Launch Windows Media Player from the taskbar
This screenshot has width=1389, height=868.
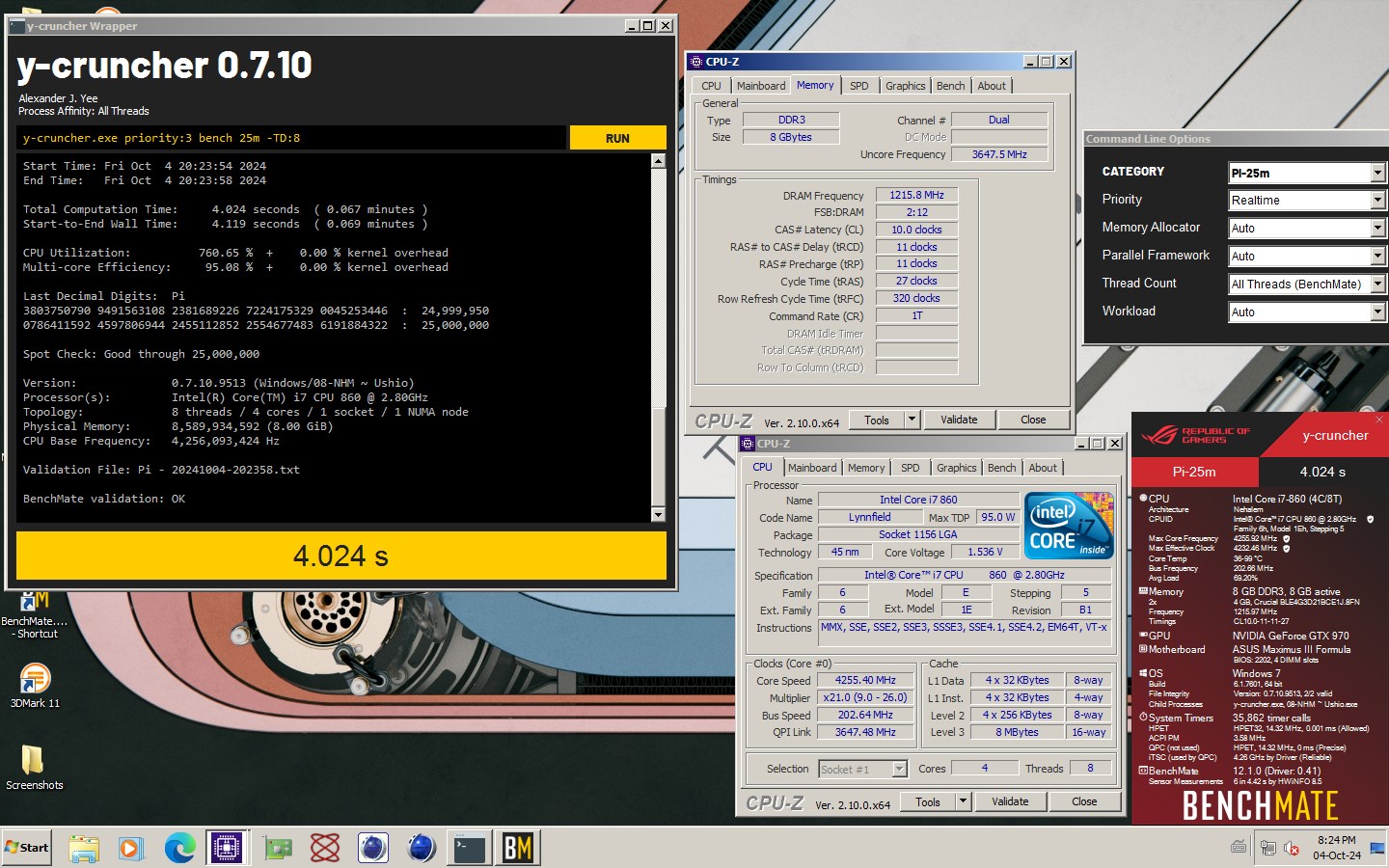(x=130, y=848)
